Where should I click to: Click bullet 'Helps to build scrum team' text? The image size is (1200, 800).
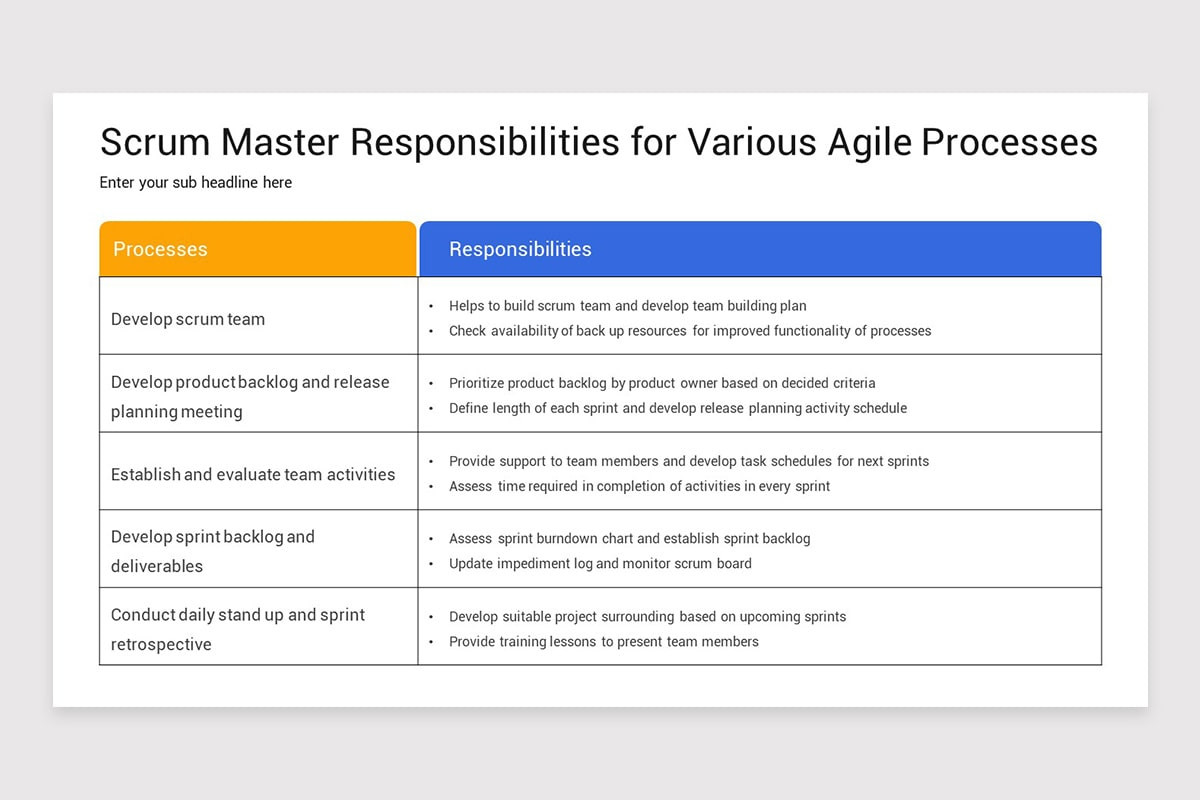[x=628, y=306]
